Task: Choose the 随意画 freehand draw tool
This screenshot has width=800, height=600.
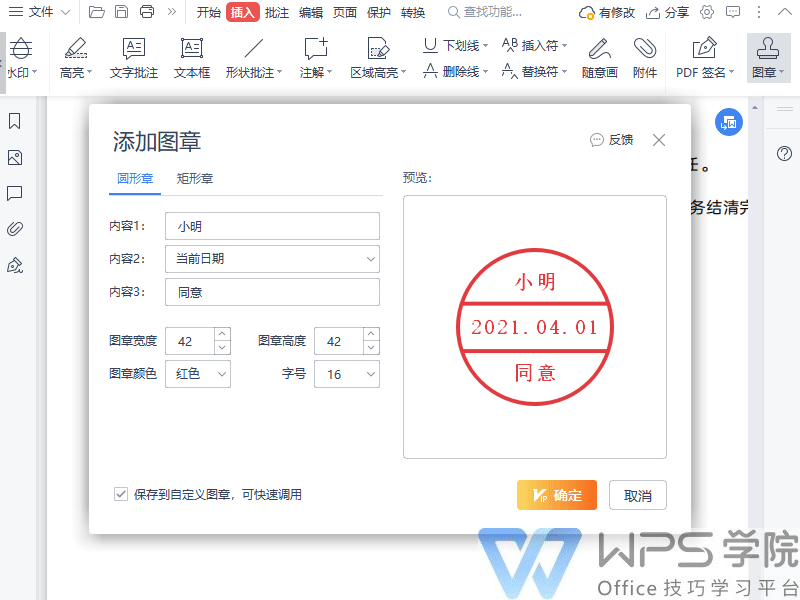Action: pyautogui.click(x=599, y=49)
